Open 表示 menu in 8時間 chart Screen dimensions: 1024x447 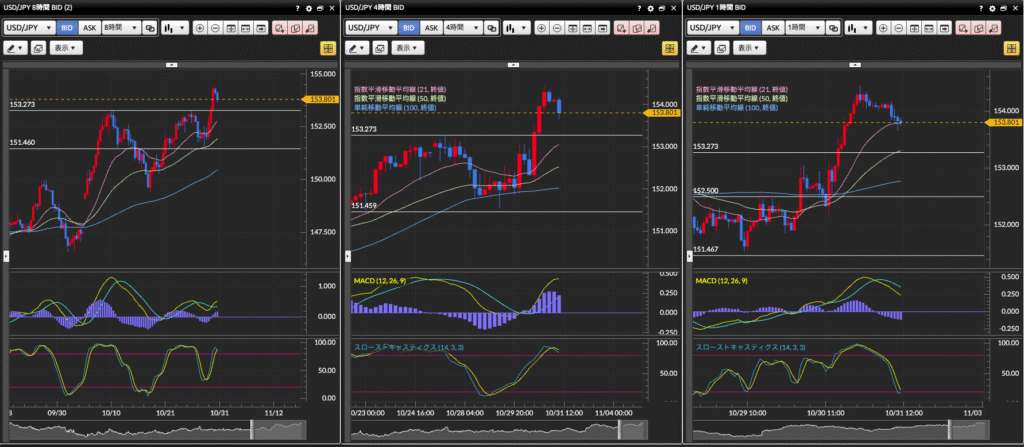pyautogui.click(x=64, y=48)
